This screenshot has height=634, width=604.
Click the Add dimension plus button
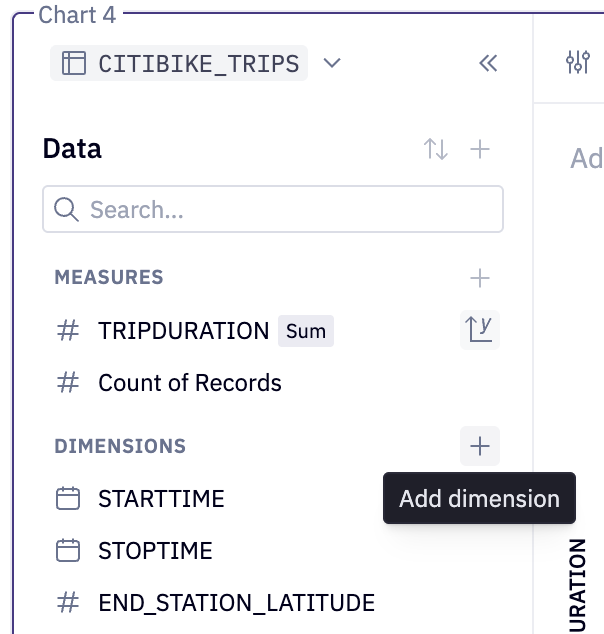480,446
